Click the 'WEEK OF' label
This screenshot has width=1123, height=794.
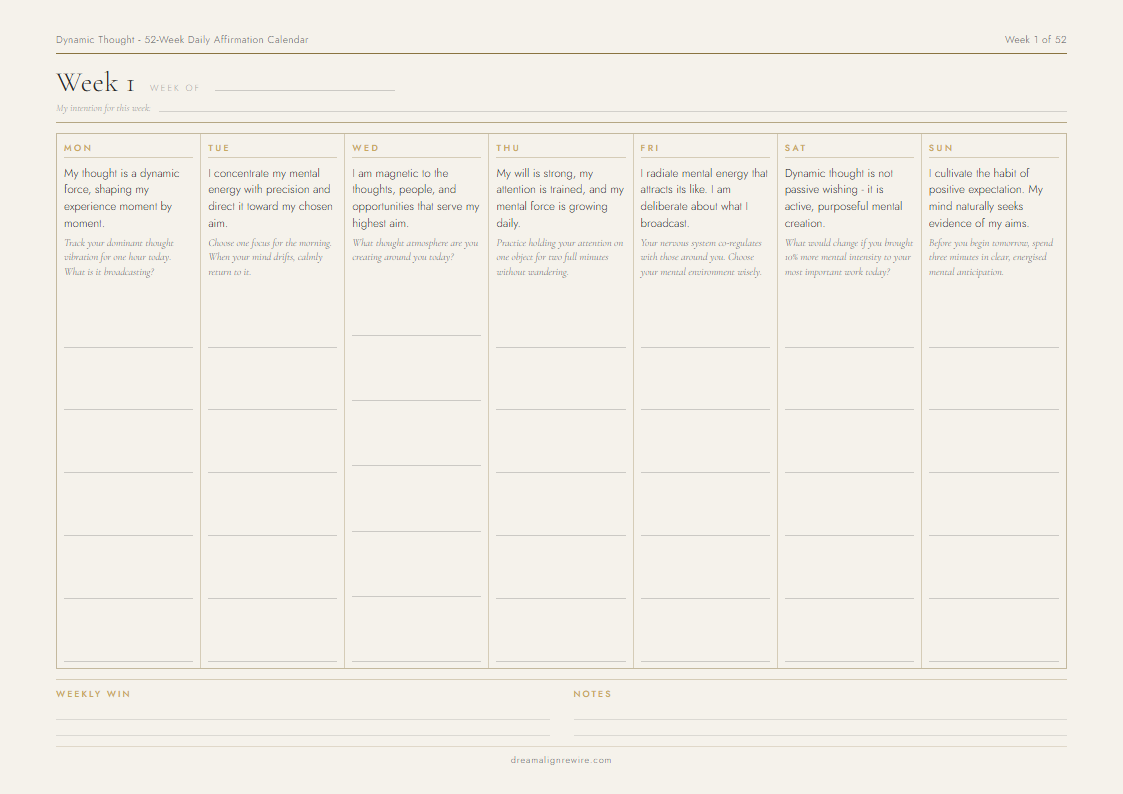174,88
